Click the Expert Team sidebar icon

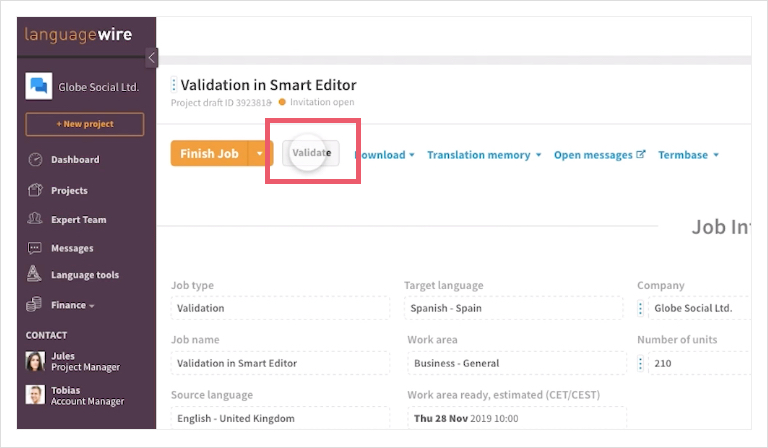pyautogui.click(x=36, y=219)
